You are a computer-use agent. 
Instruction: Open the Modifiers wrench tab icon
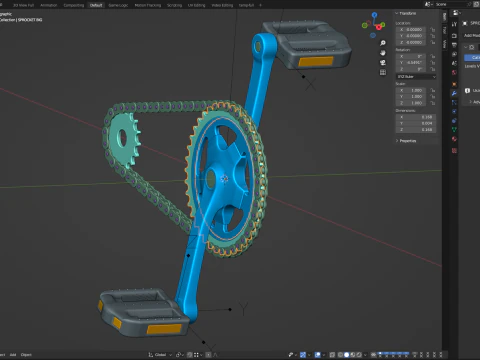(454, 94)
